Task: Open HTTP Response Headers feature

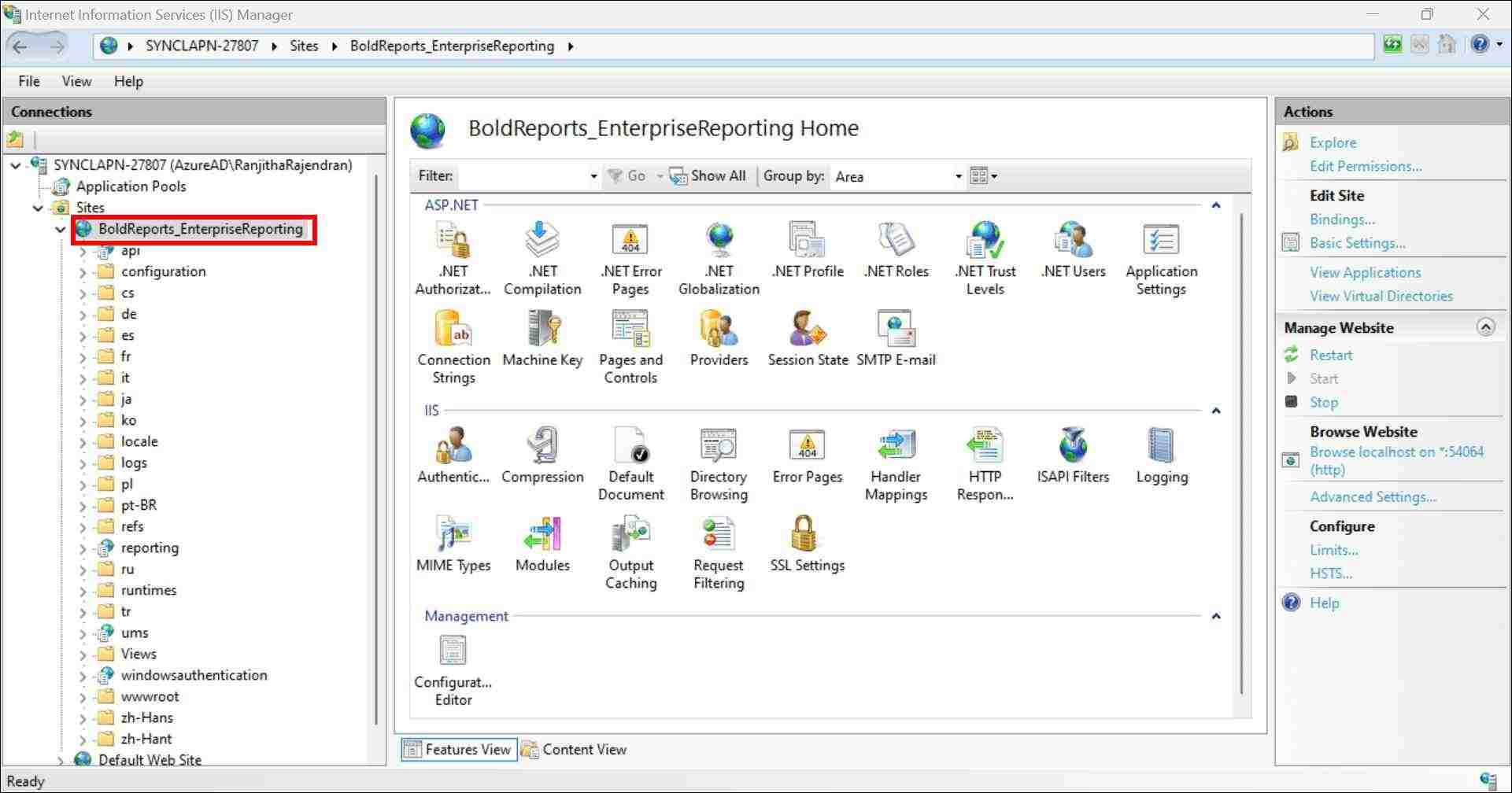Action: pos(985,463)
